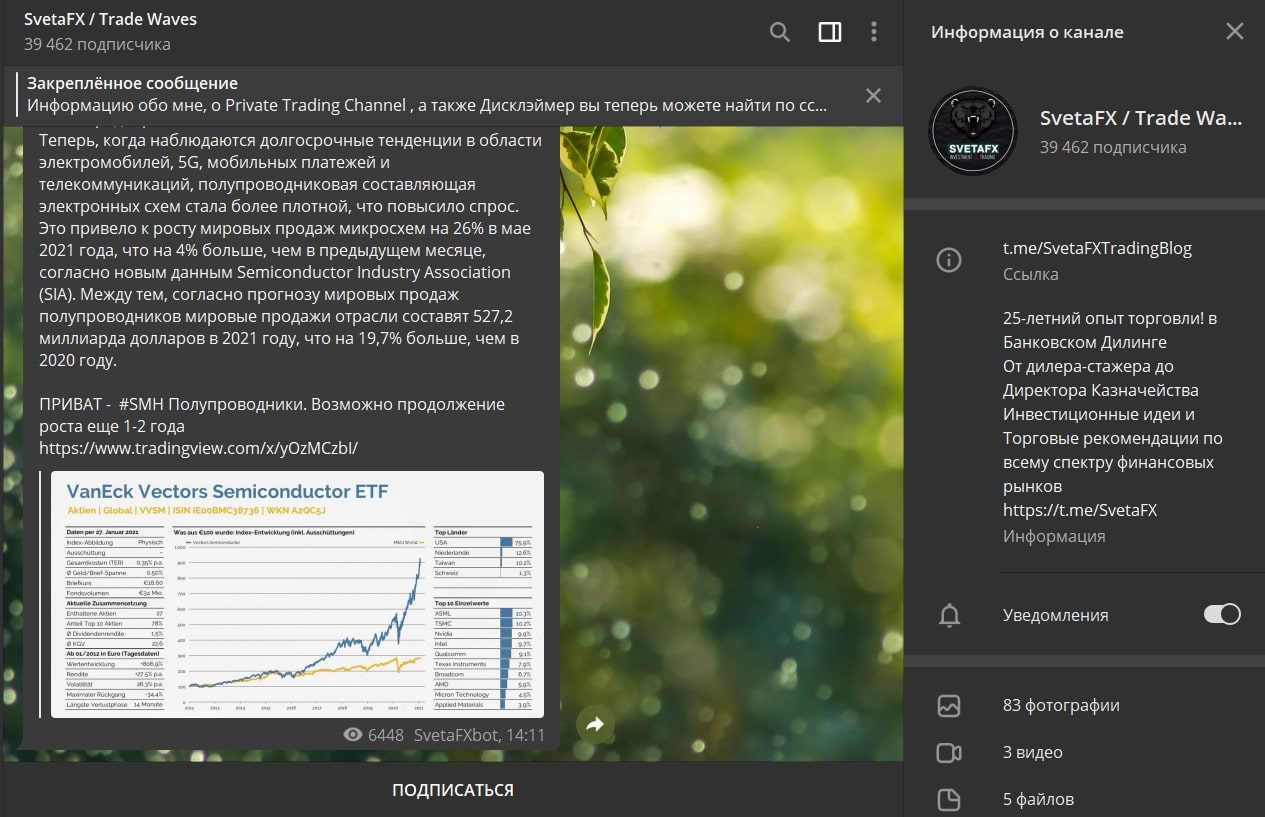Open the https://t.me/SvetaFX link
Viewport: 1265px width, 817px height.
1080,510
